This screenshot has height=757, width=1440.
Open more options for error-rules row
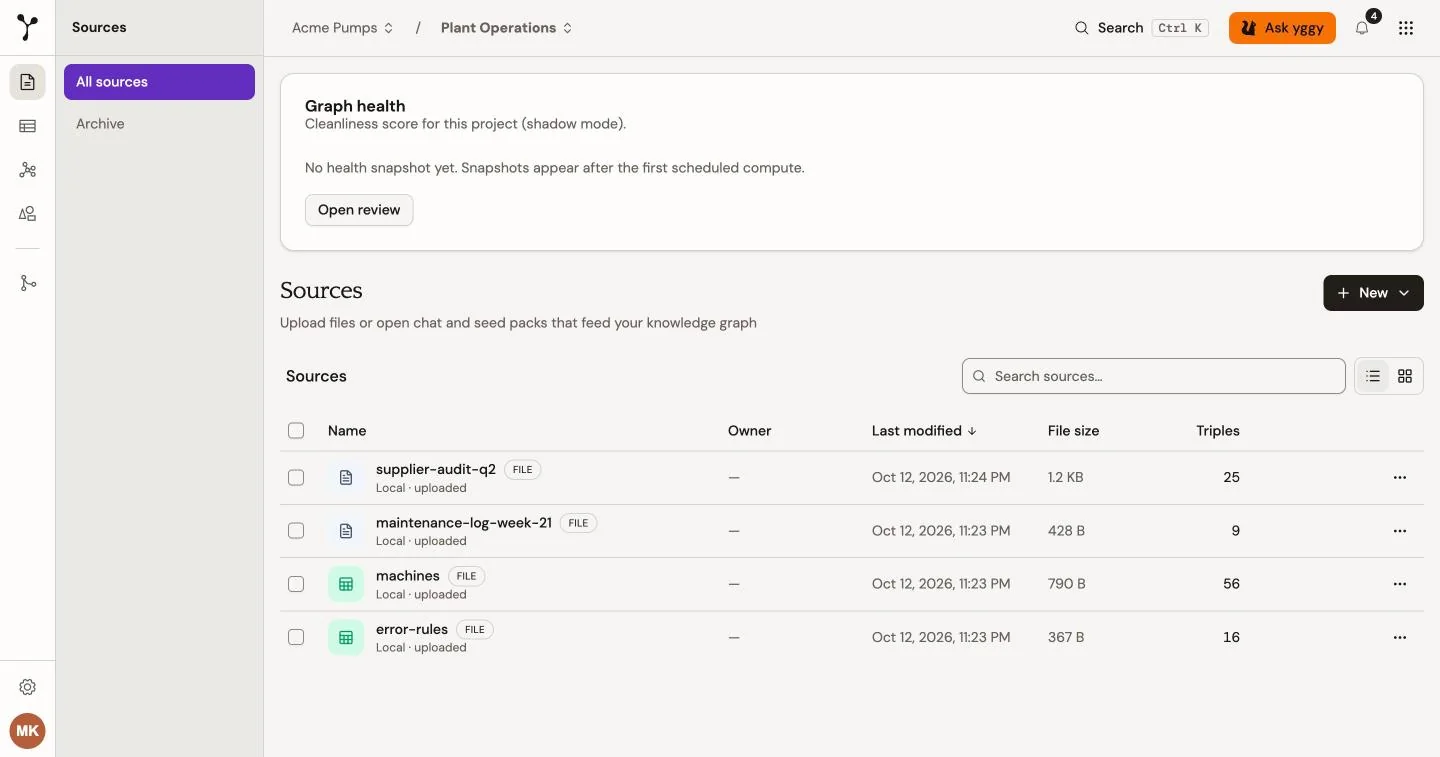click(x=1400, y=637)
